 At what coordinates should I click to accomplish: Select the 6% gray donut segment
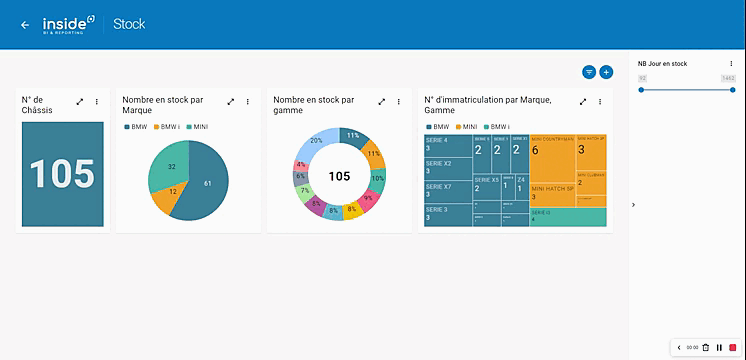pyautogui.click(x=301, y=176)
